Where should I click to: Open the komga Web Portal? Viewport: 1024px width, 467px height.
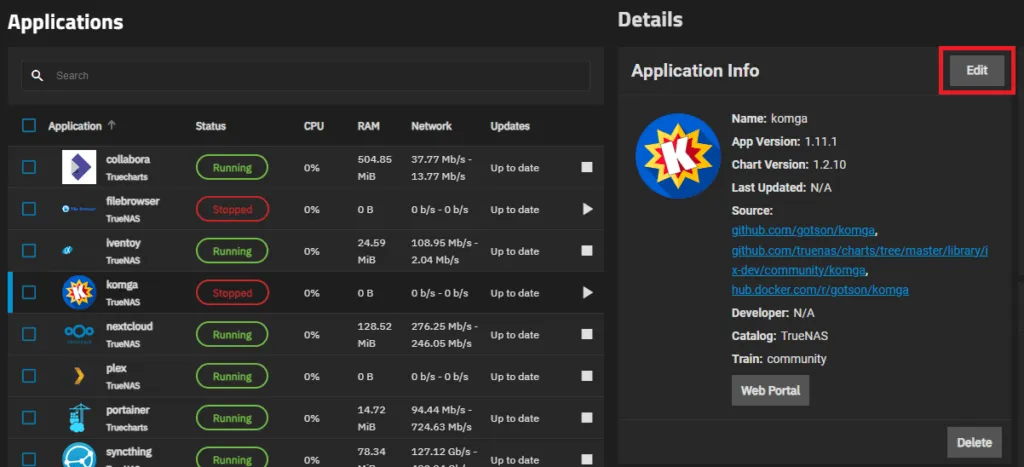(x=770, y=390)
